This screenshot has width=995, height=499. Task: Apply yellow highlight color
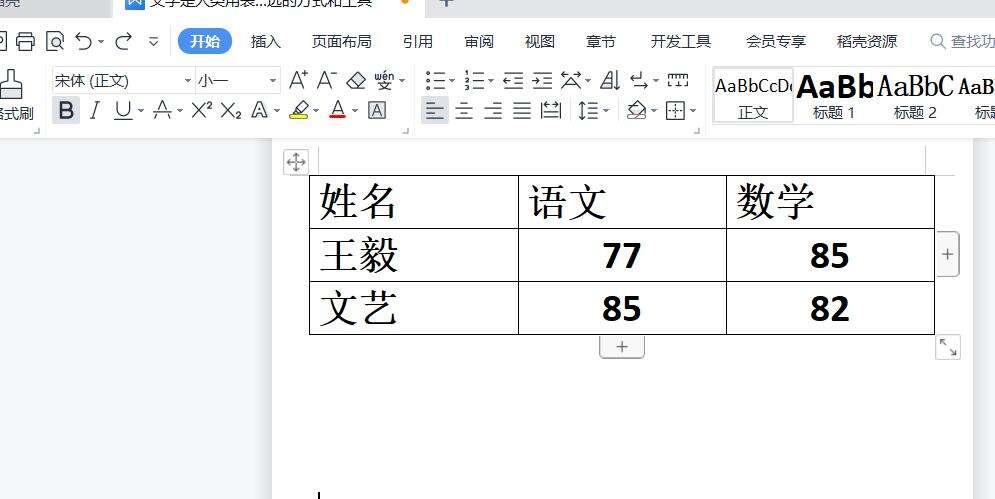(x=299, y=110)
